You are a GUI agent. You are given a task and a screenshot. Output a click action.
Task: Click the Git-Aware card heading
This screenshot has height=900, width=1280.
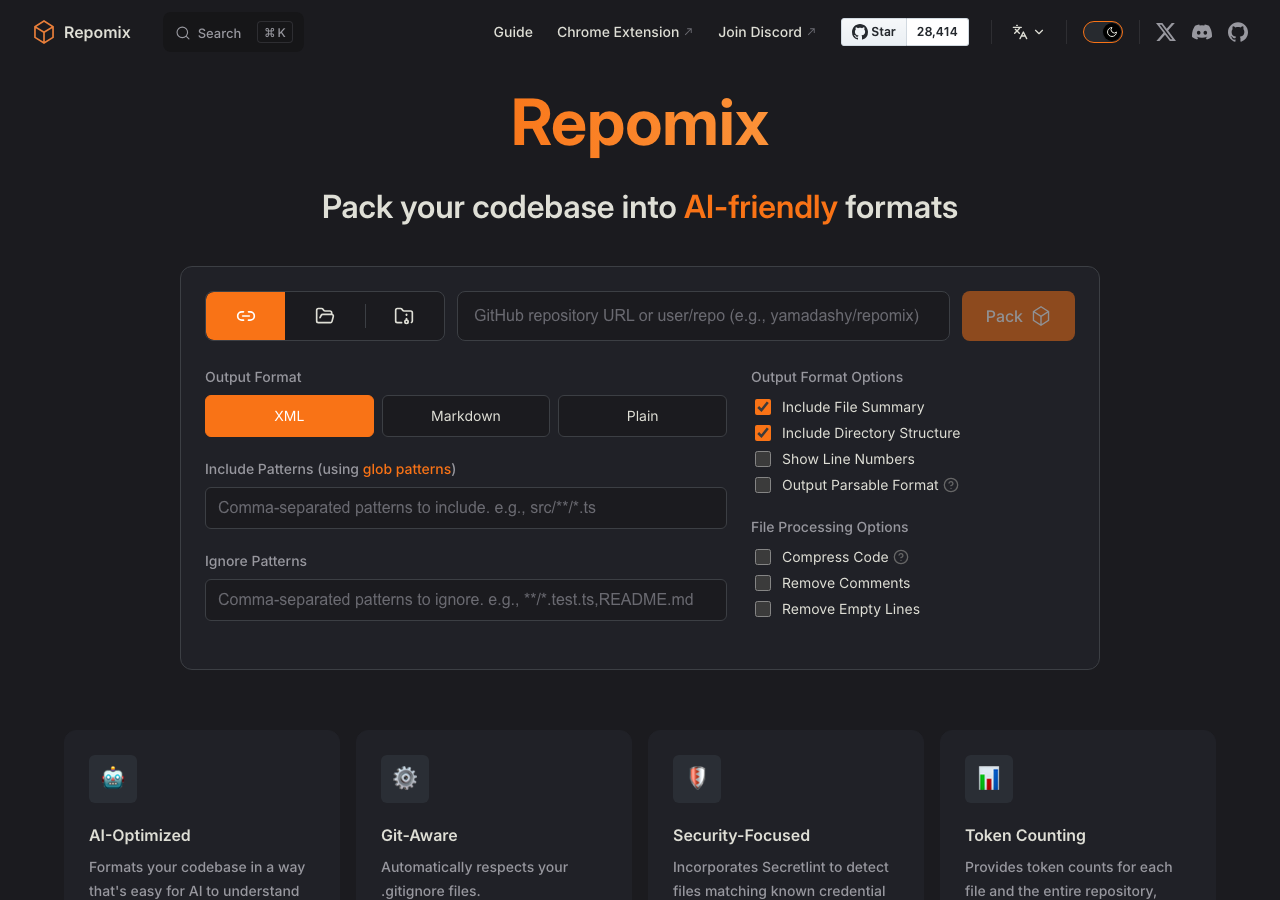(x=419, y=835)
